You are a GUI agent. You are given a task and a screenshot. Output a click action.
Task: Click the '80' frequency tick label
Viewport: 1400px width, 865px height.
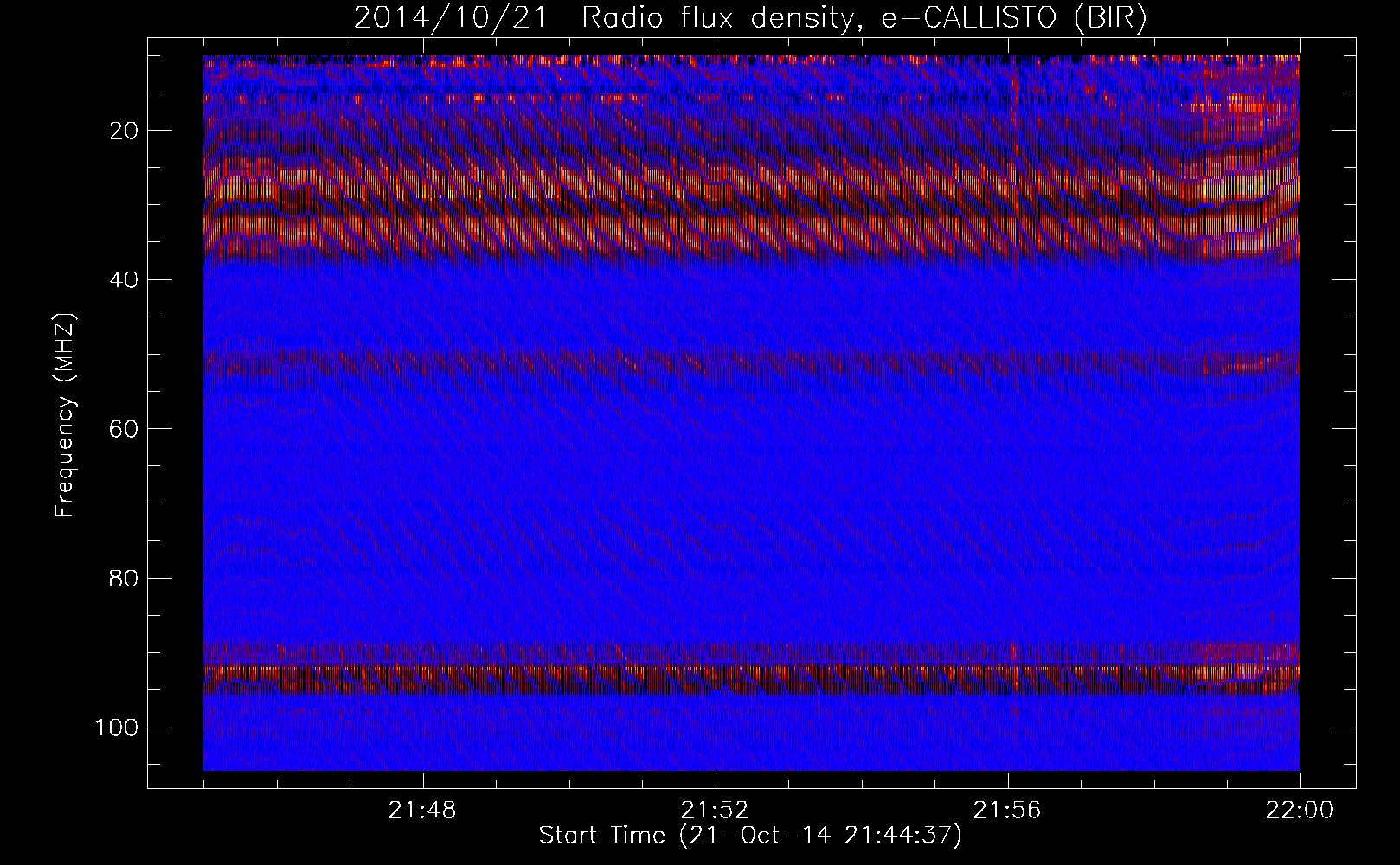click(x=124, y=578)
